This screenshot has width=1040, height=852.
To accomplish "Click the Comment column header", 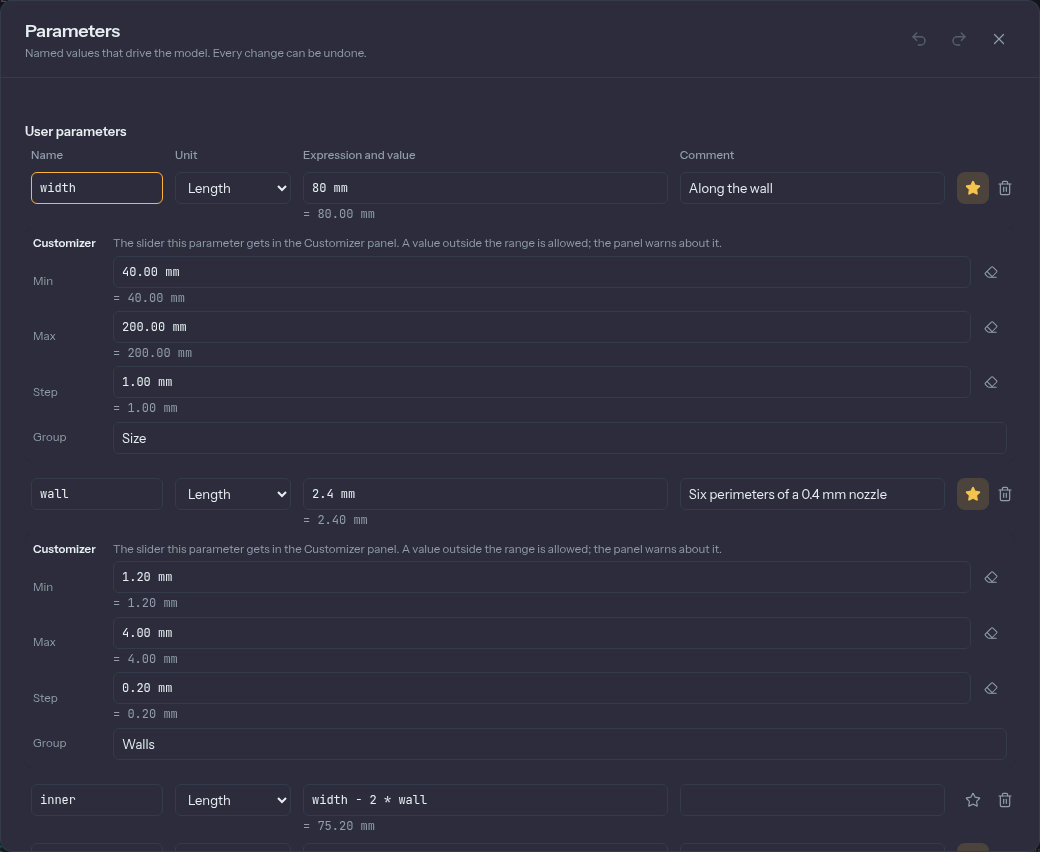I will click(x=706, y=155).
